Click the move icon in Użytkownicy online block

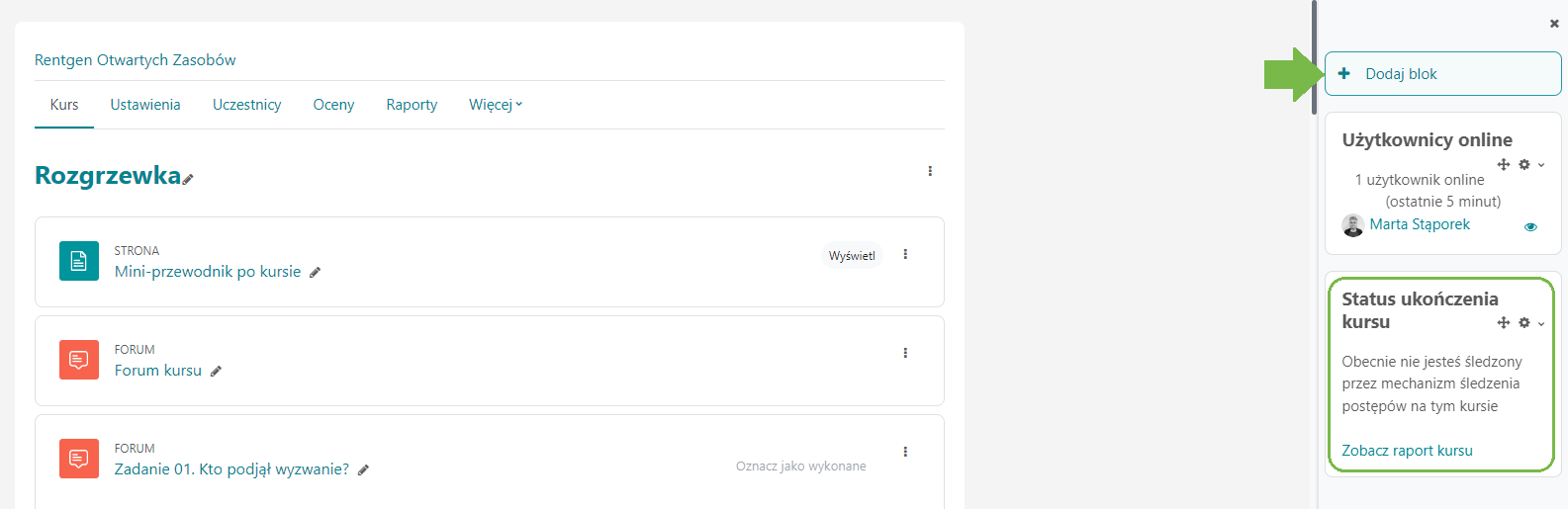coord(1504,164)
